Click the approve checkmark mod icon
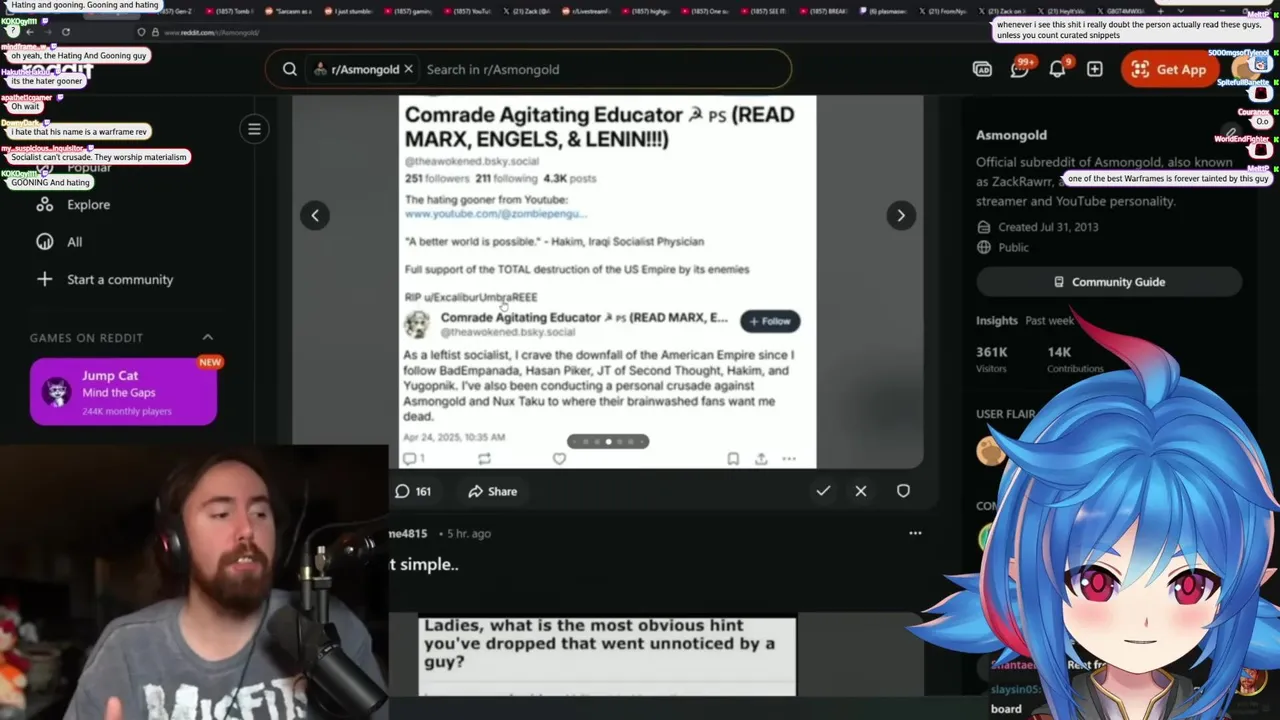1280x720 pixels. click(x=823, y=491)
